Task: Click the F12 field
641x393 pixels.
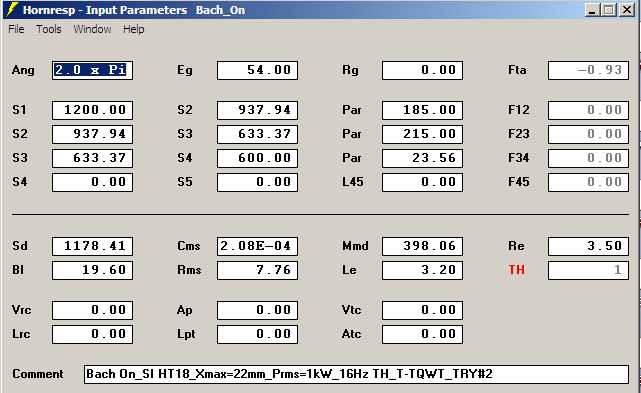Action: coord(588,110)
